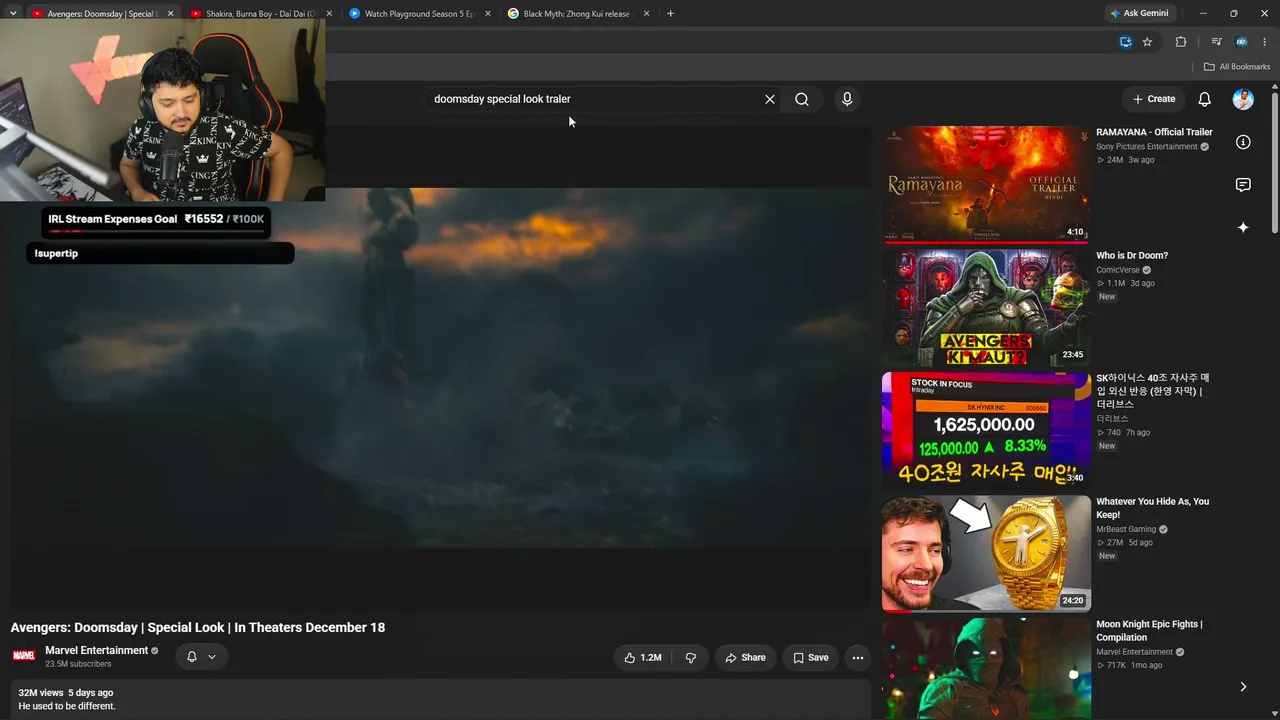Open Marvel Entertainment channel logo

point(24,656)
